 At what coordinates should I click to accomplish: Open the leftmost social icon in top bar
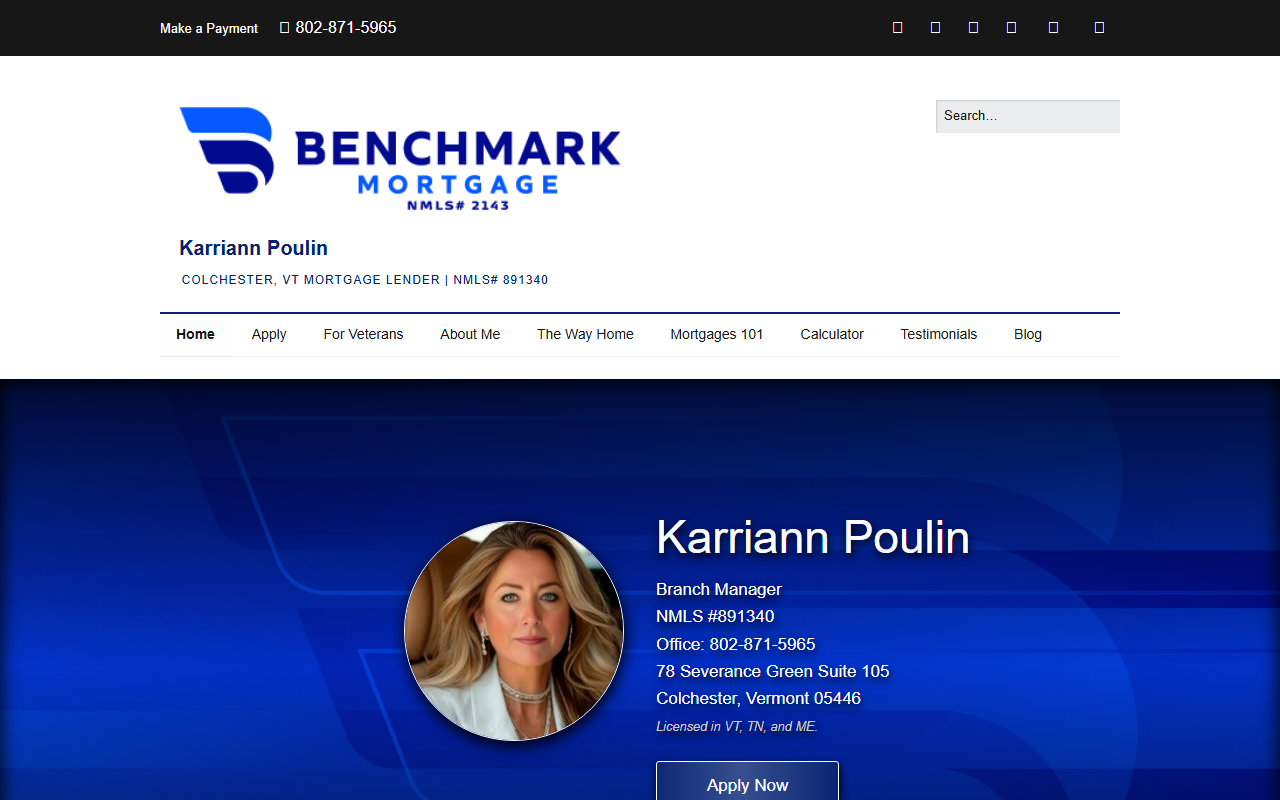897,28
